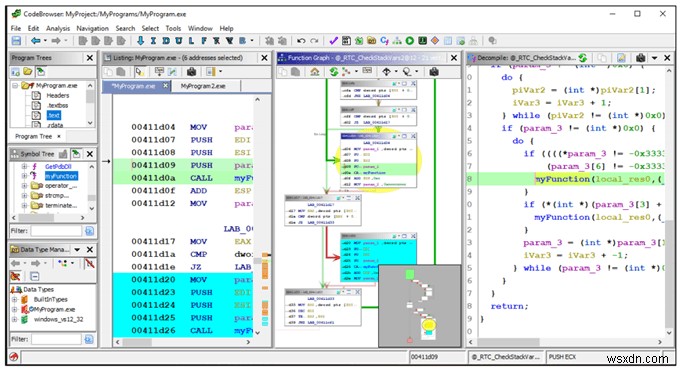The image size is (680, 369).
Task: Go to next undefined (U) icon
Action: coord(178,41)
